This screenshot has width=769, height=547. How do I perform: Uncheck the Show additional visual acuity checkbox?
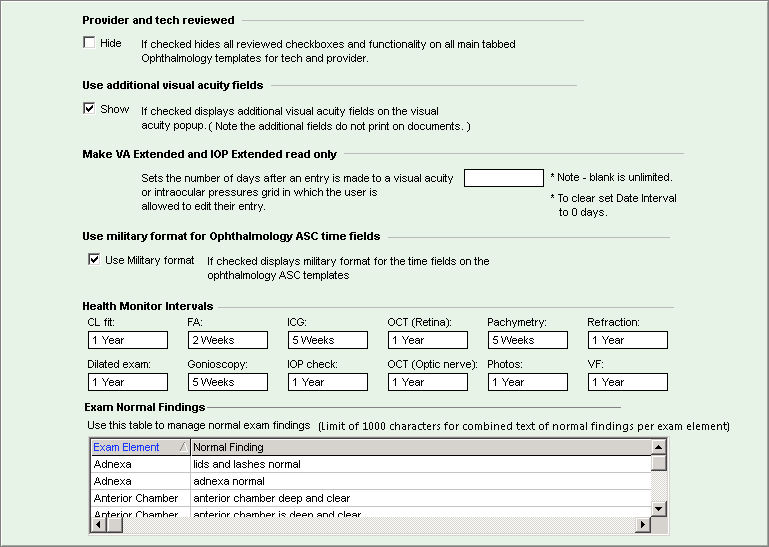(89, 108)
